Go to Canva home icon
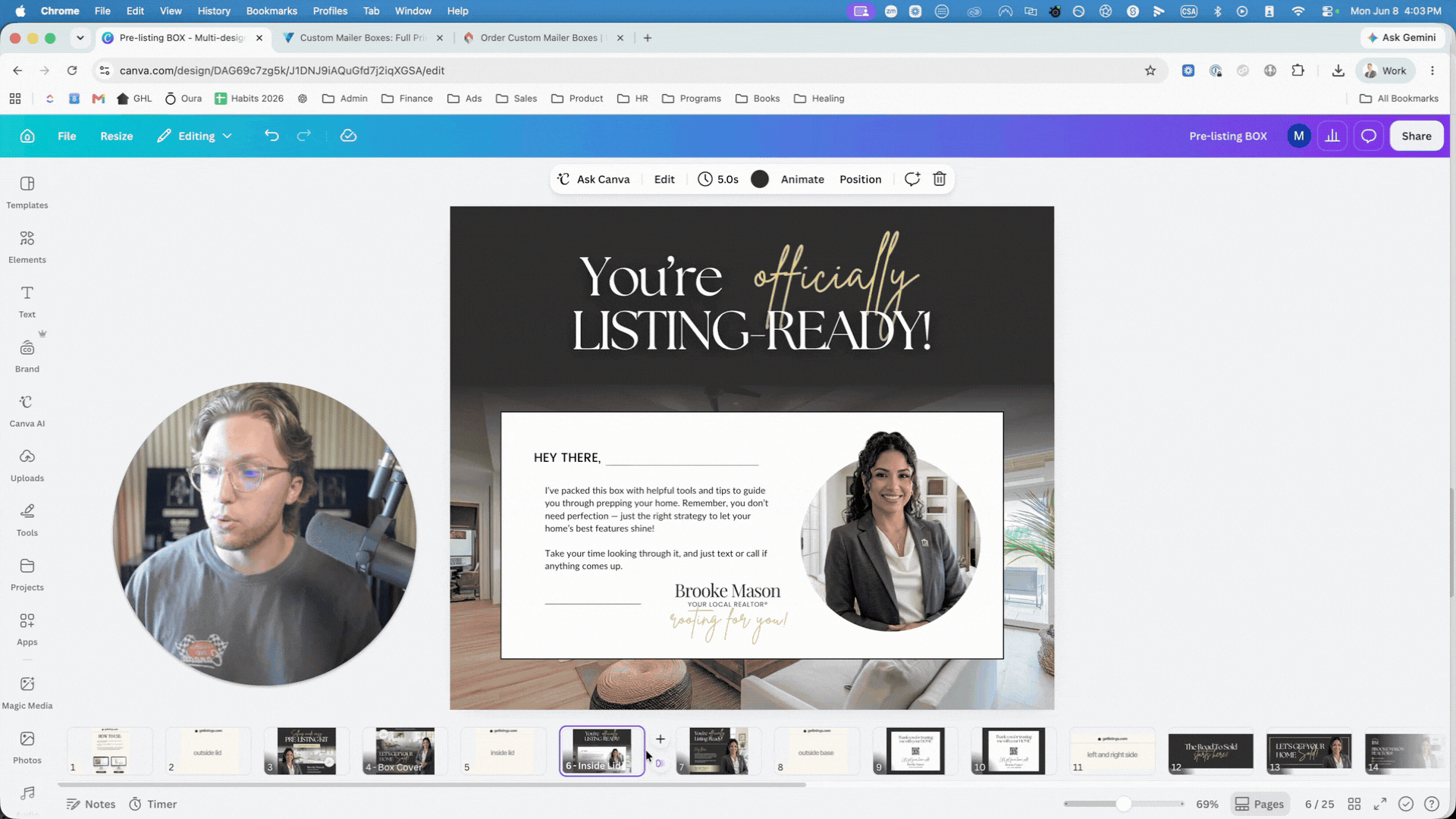This screenshot has width=1456, height=819. pyautogui.click(x=27, y=136)
